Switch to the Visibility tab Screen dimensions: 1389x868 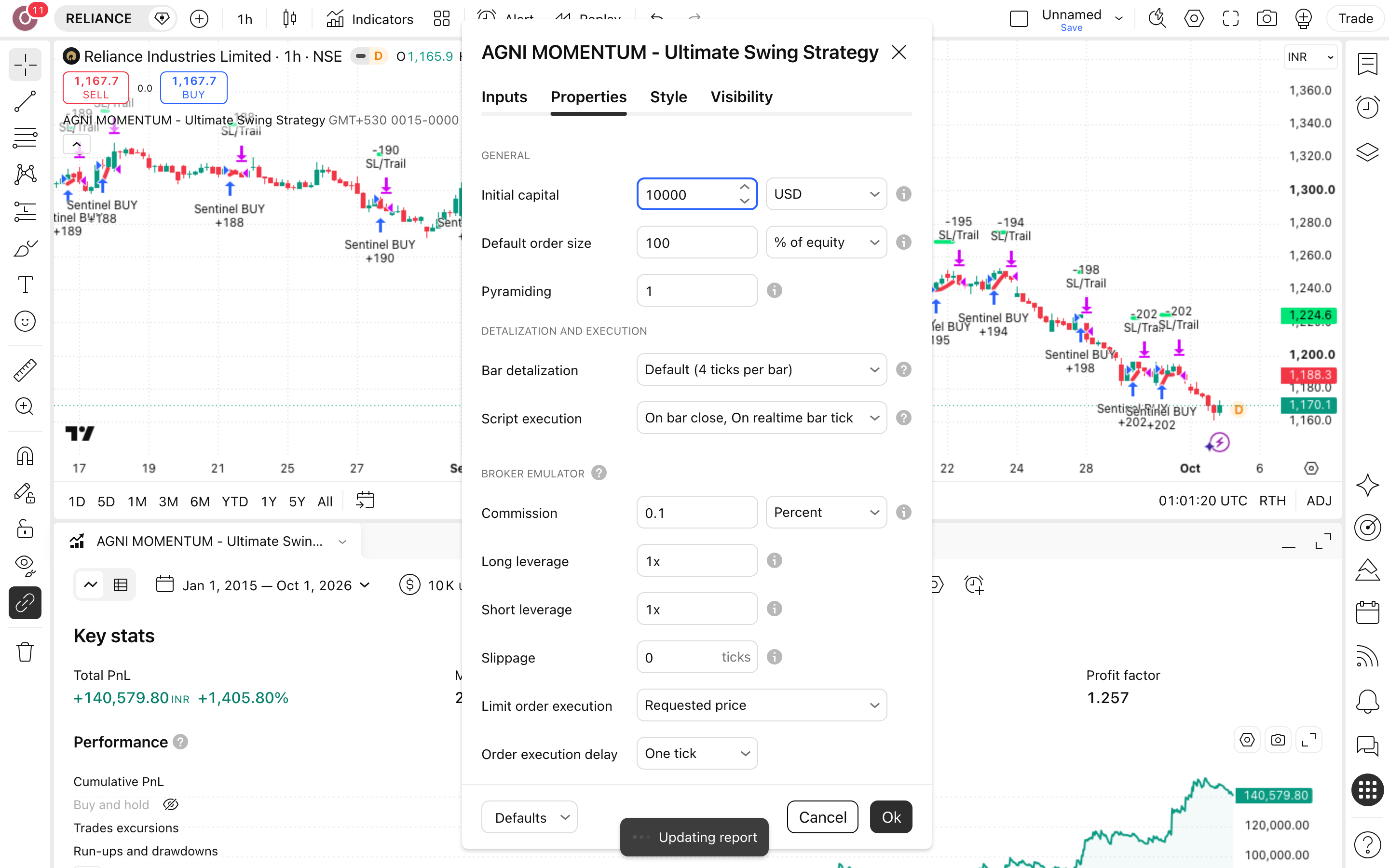[x=742, y=97]
